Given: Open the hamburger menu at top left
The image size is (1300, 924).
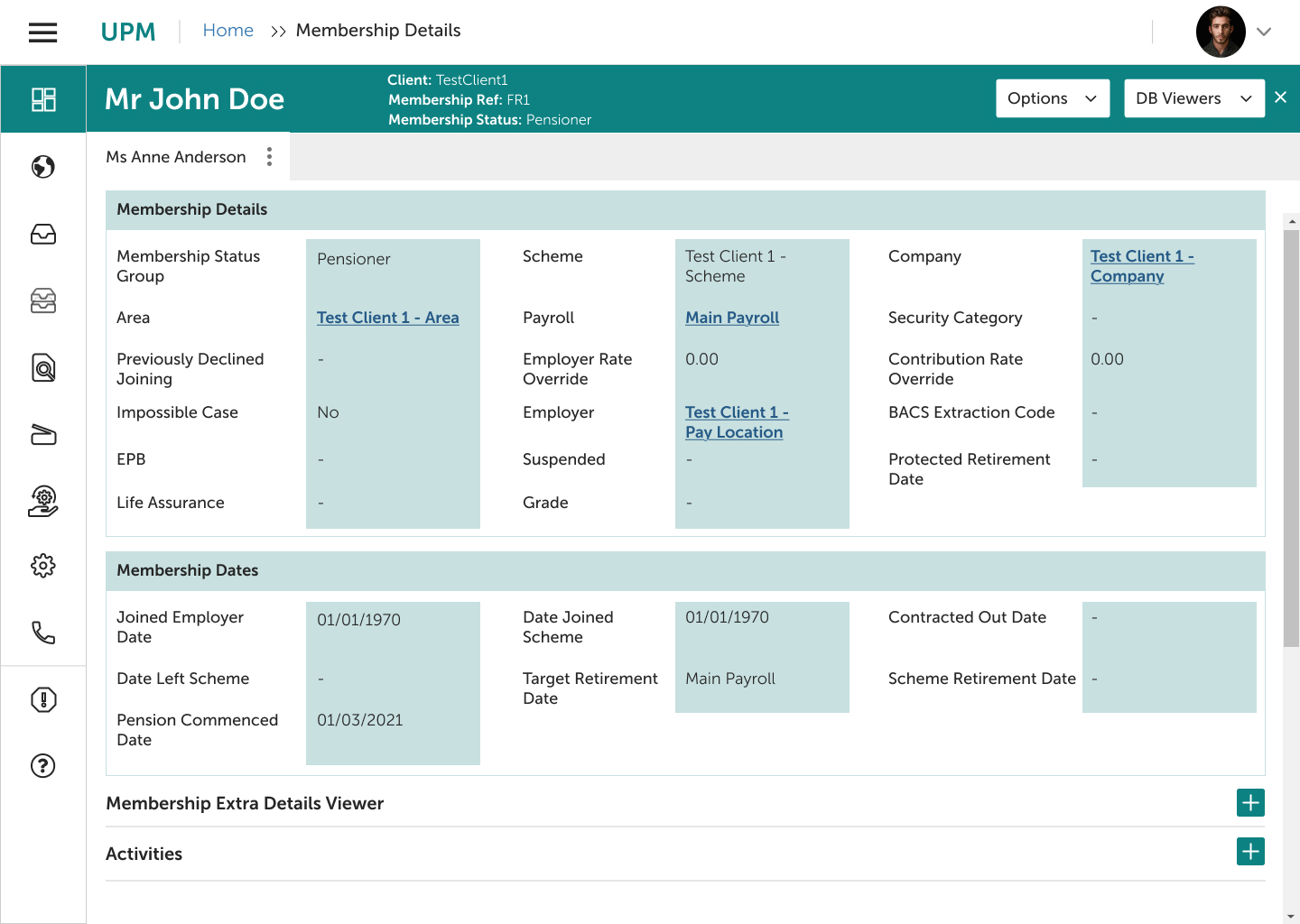Looking at the screenshot, I should point(42,32).
